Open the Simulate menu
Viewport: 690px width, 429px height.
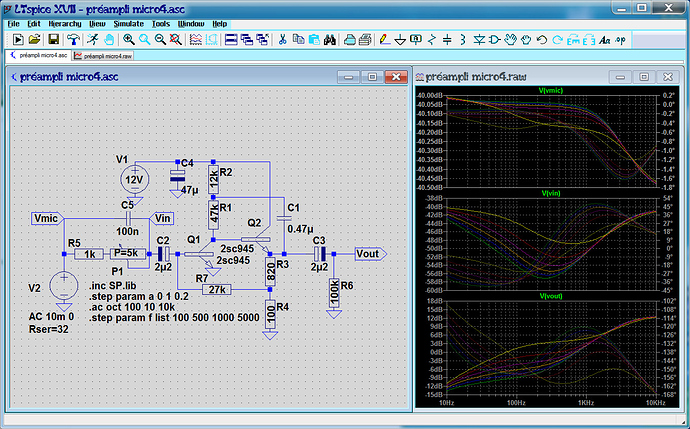(128, 24)
